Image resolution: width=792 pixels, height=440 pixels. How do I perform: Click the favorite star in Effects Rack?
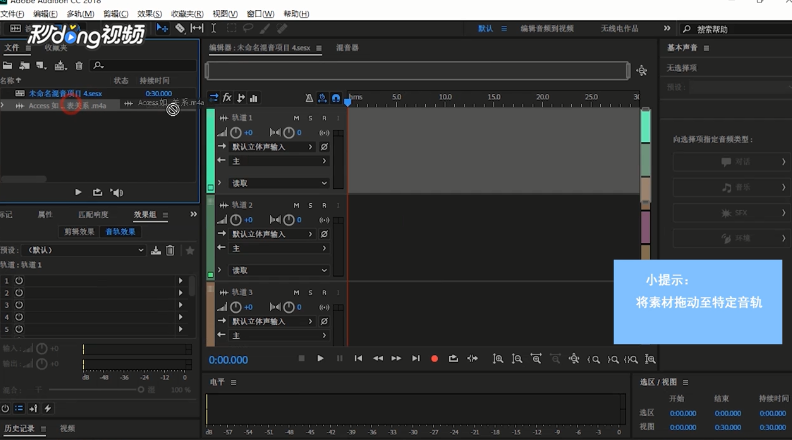pos(190,250)
